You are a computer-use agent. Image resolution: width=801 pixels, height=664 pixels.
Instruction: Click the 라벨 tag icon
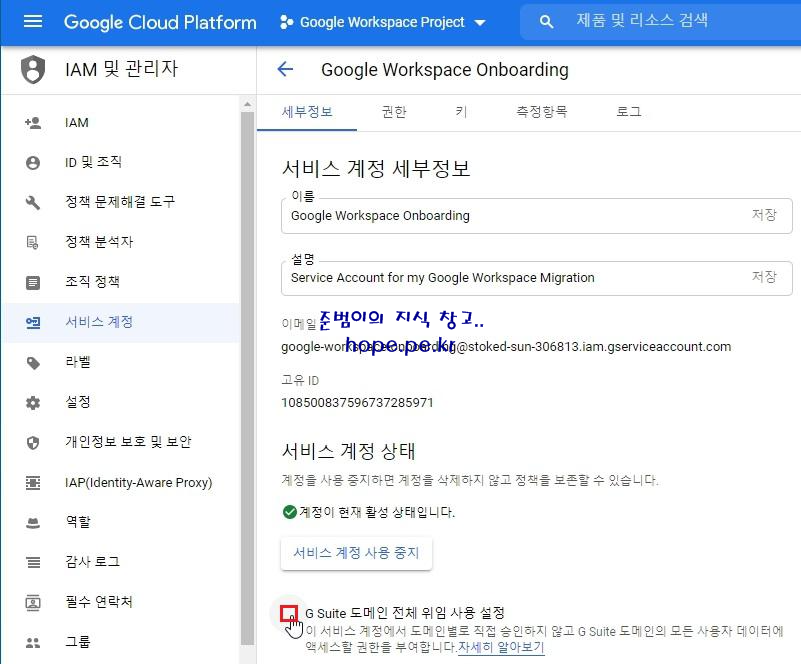[33, 363]
